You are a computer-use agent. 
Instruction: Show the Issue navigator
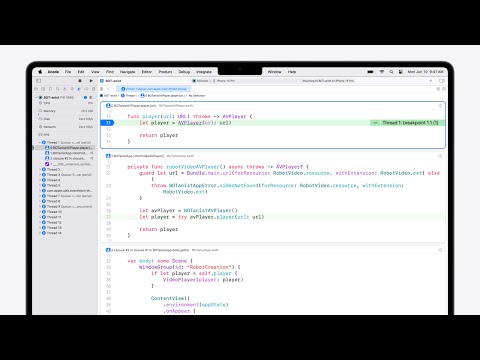[x=65, y=89]
